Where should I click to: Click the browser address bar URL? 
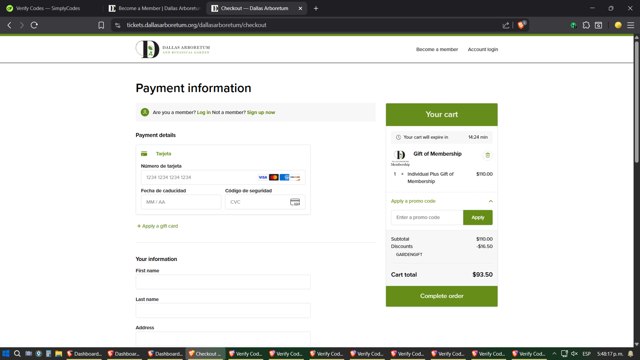196,25
